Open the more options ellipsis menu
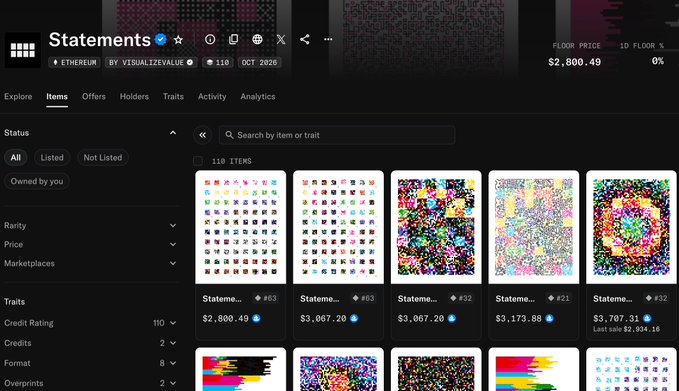Image resolution: width=679 pixels, height=391 pixels. [328, 39]
